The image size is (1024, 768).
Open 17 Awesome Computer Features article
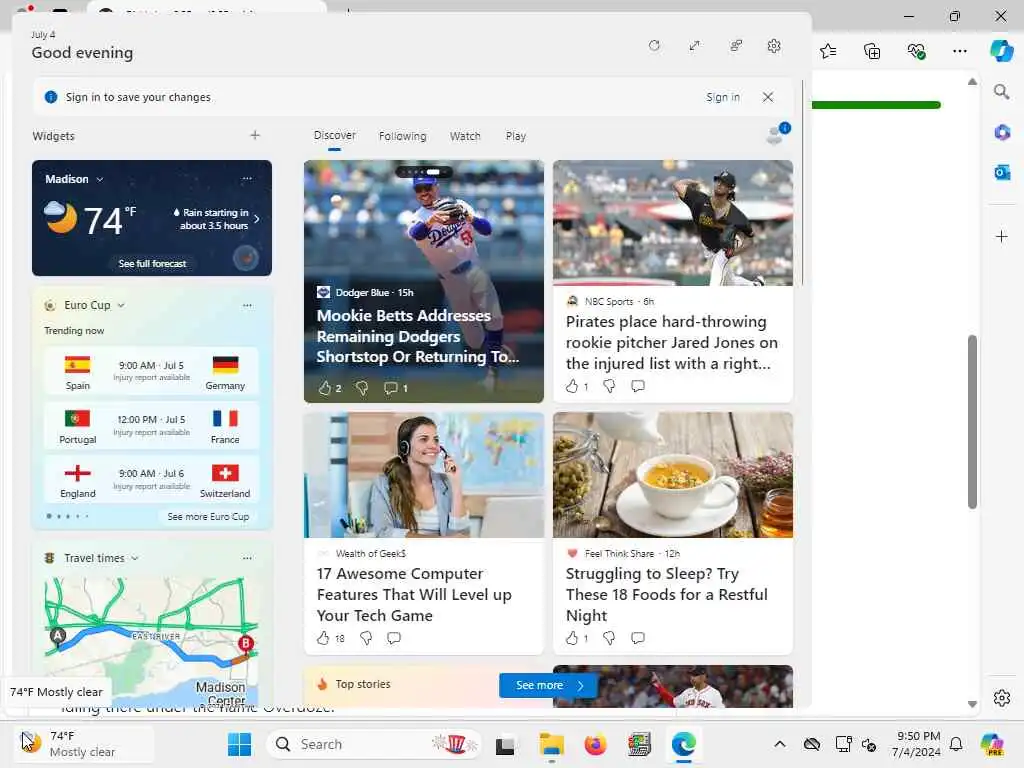coord(414,595)
